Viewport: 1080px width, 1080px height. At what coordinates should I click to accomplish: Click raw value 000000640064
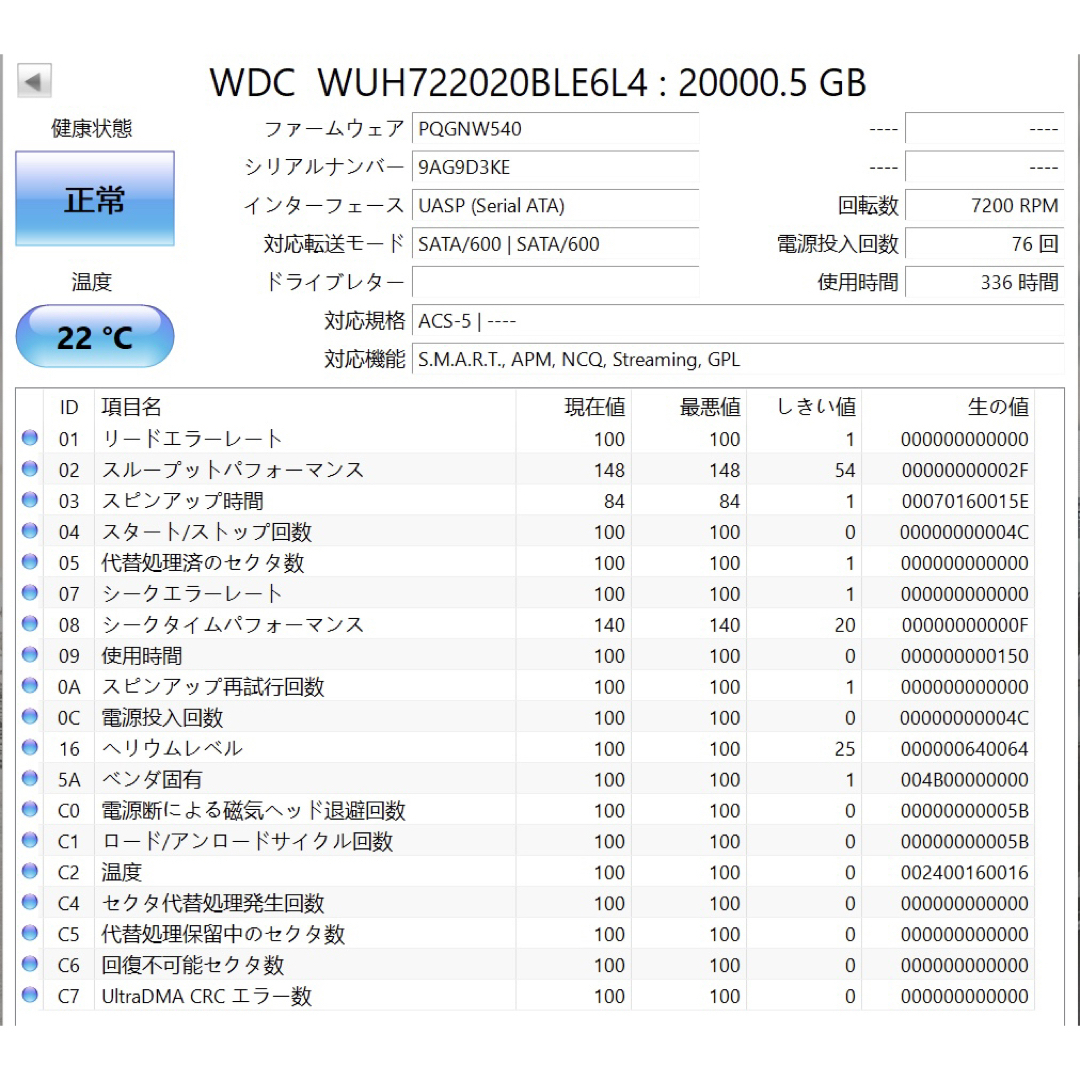coord(965,749)
